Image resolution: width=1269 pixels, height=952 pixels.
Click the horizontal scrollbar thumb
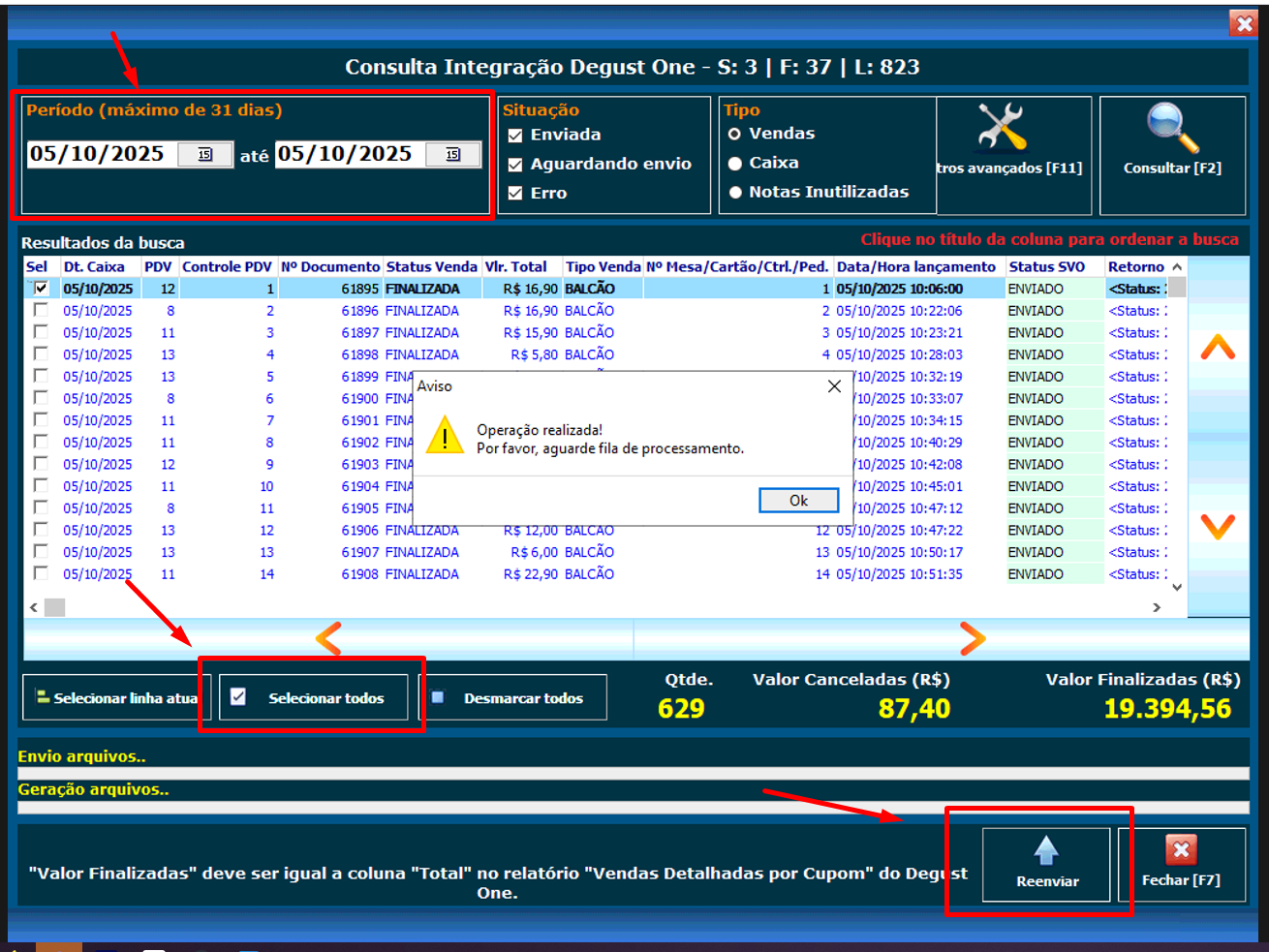(x=54, y=607)
